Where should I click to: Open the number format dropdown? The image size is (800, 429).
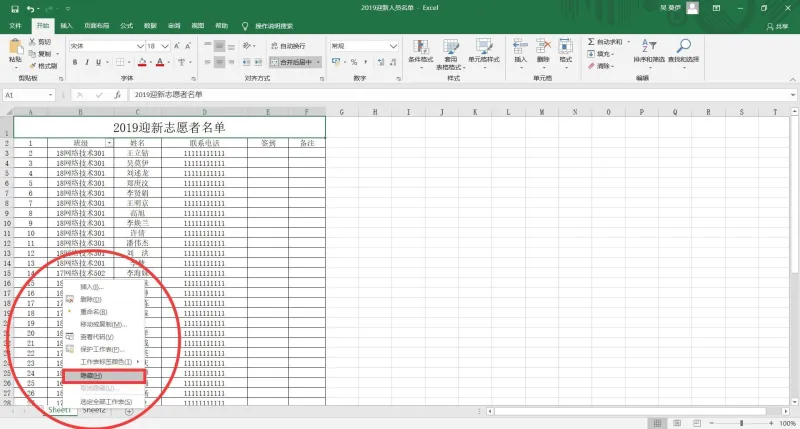(x=364, y=46)
